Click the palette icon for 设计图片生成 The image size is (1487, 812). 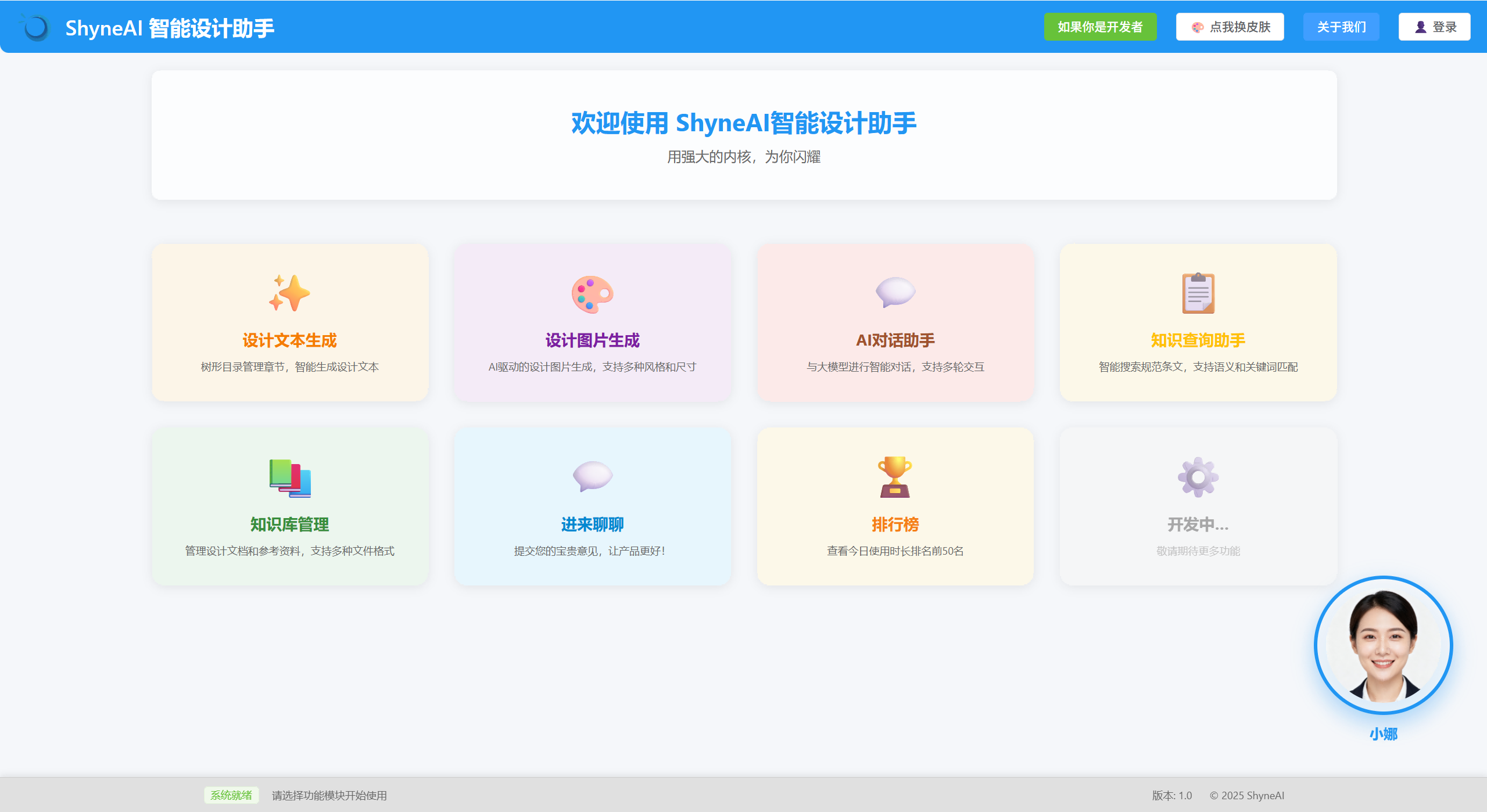(592, 294)
